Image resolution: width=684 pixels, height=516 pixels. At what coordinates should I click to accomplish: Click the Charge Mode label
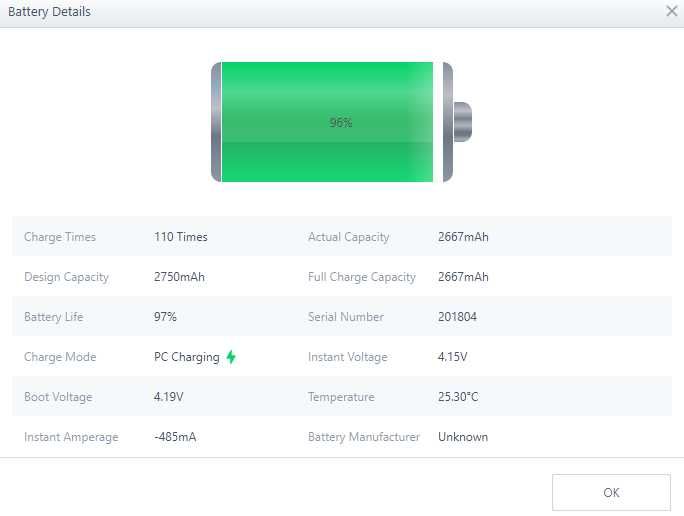click(60, 357)
